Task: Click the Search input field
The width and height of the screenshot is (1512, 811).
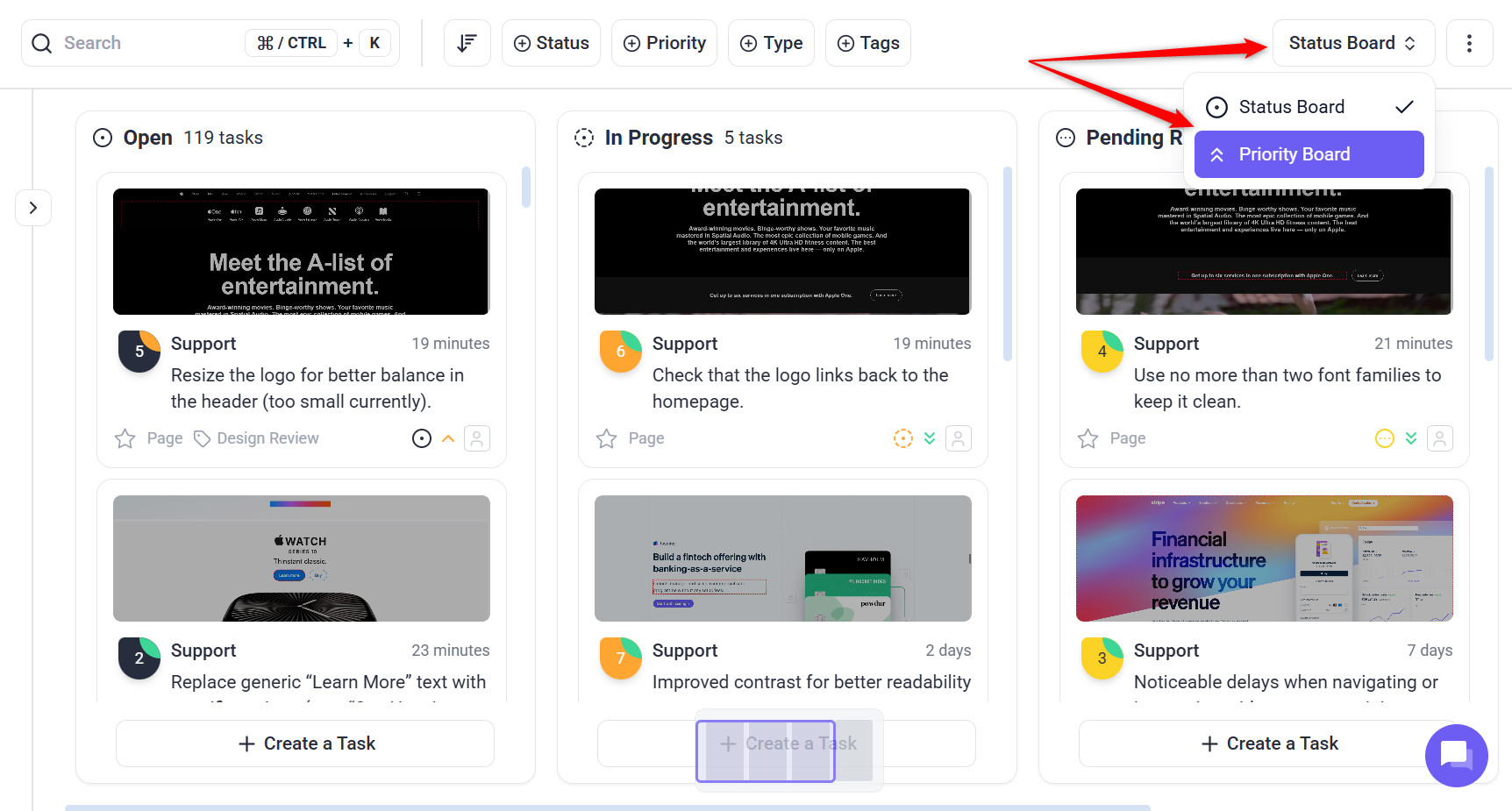Action: click(x=149, y=43)
